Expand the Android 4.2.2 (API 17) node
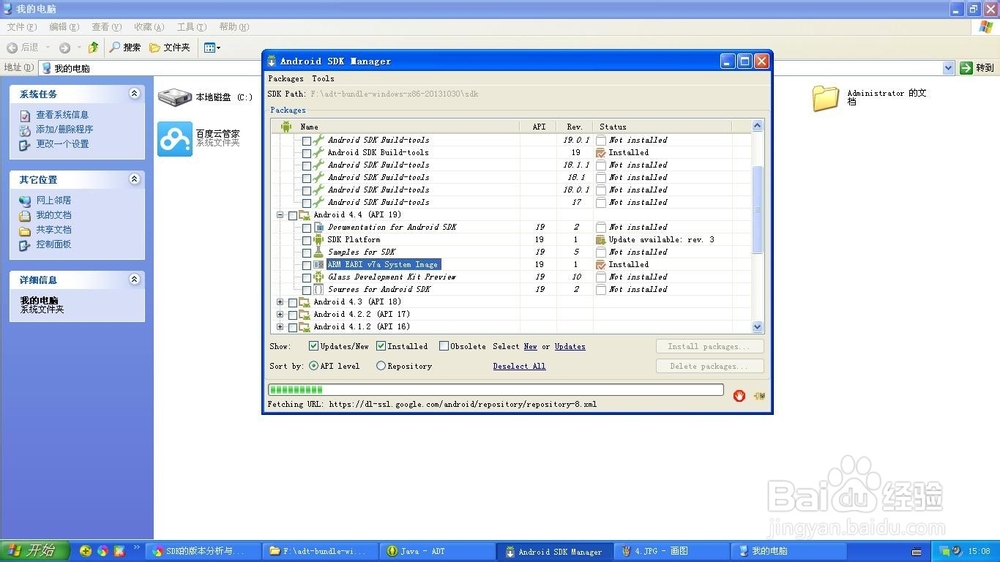1000x562 pixels. point(280,314)
